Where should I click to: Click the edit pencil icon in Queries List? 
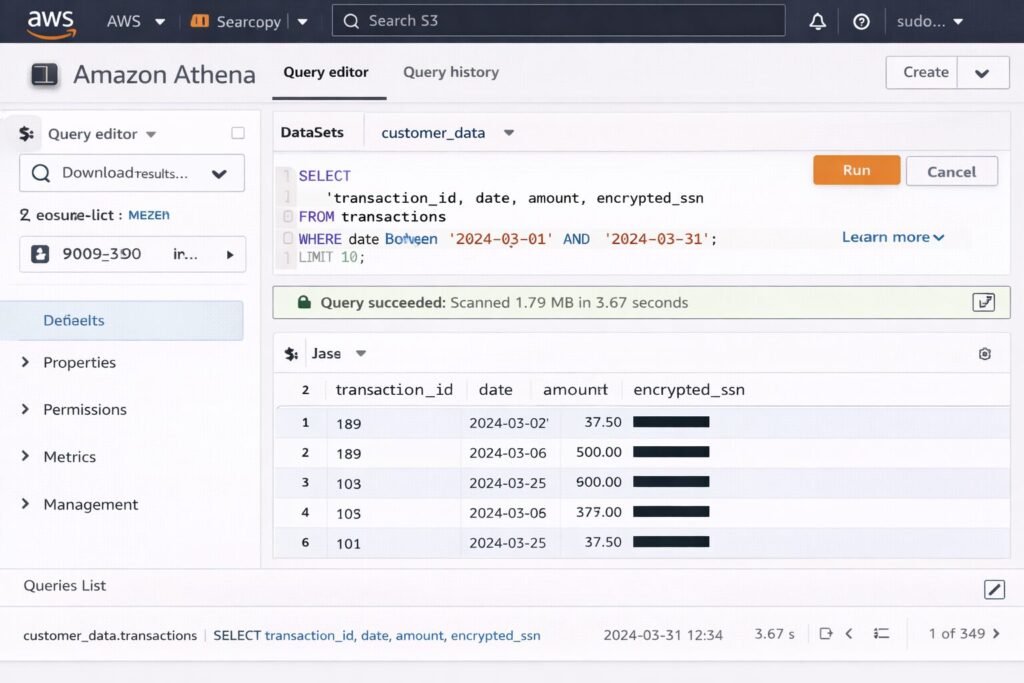[994, 589]
